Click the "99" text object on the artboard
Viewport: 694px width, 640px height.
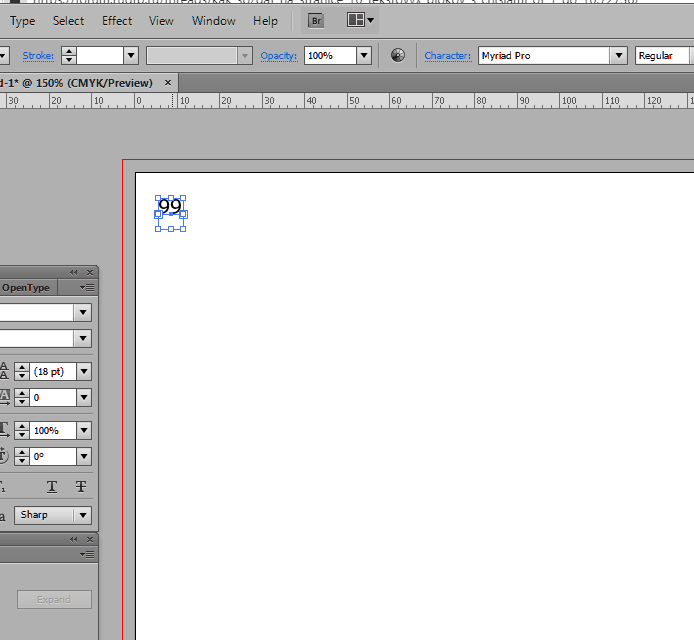[170, 206]
